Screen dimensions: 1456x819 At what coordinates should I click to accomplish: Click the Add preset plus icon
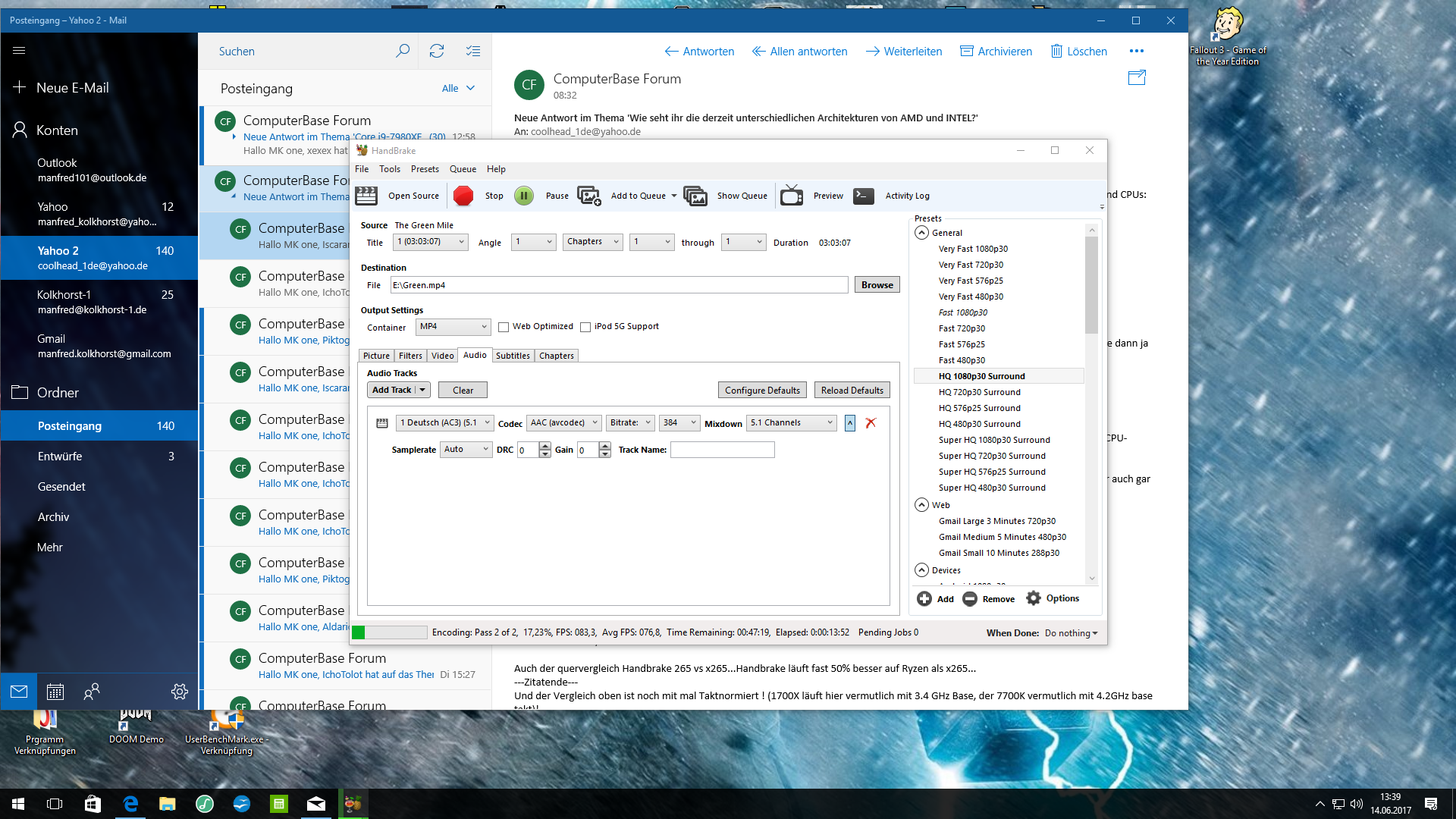pyautogui.click(x=924, y=598)
